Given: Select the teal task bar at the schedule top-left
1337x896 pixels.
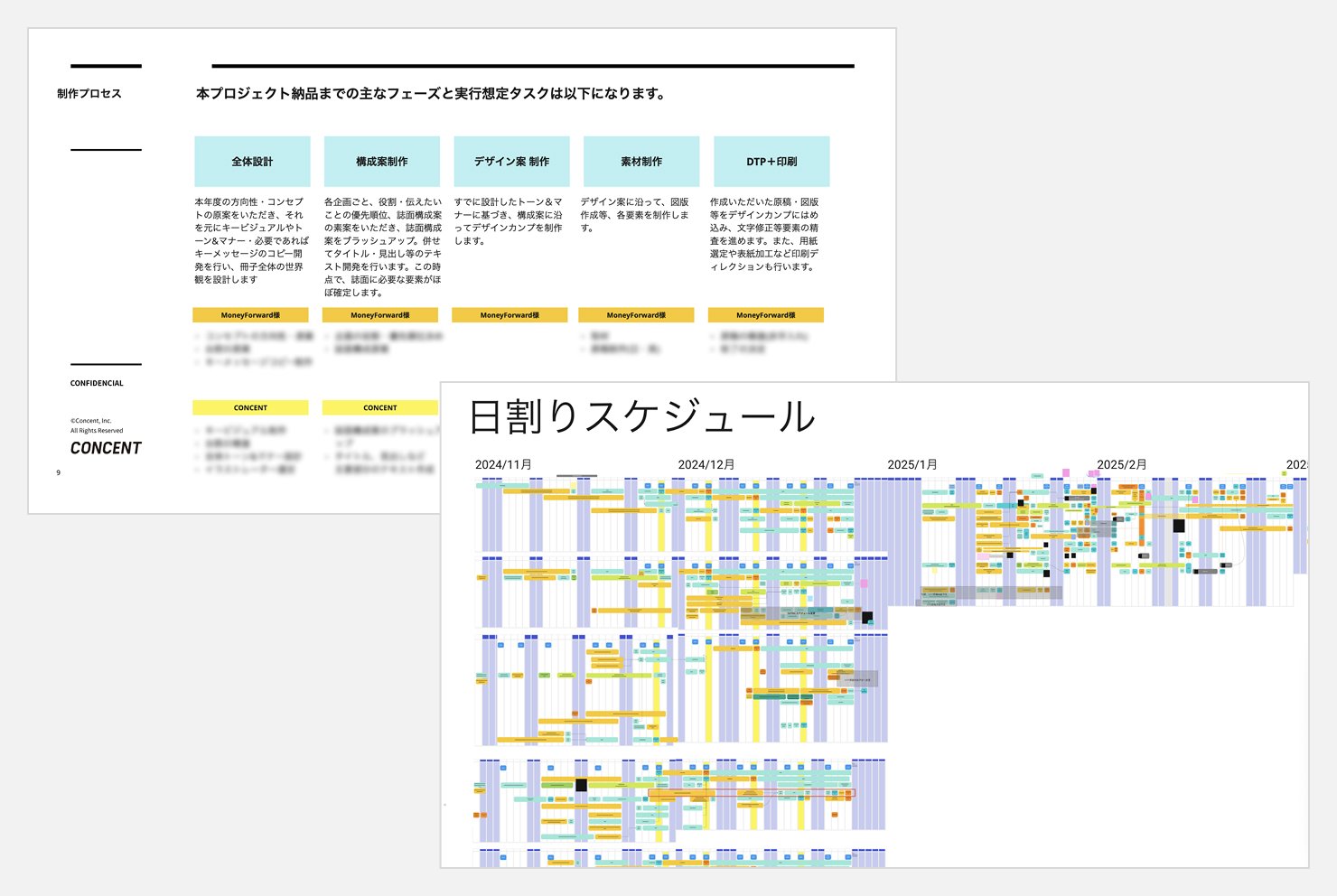Looking at the screenshot, I should pos(502,484).
